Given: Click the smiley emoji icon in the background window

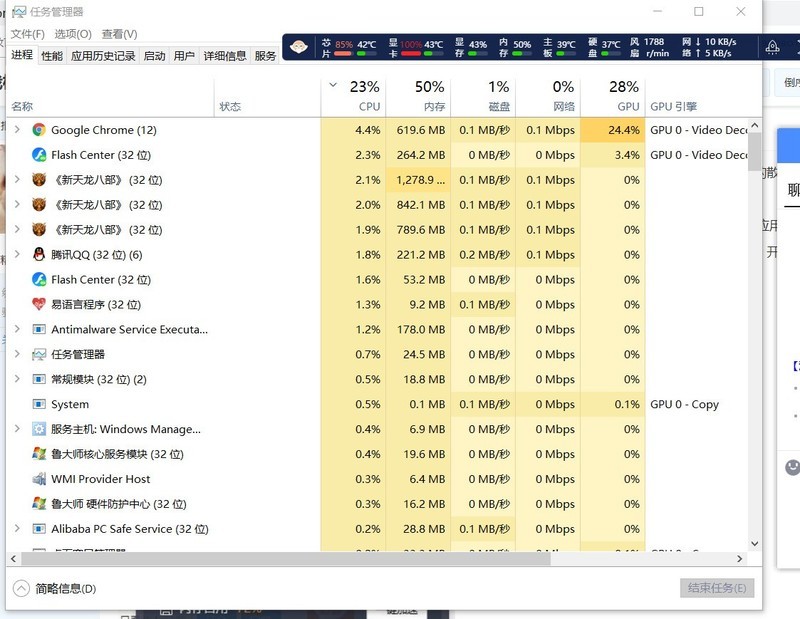Looking at the screenshot, I should (x=792, y=467).
